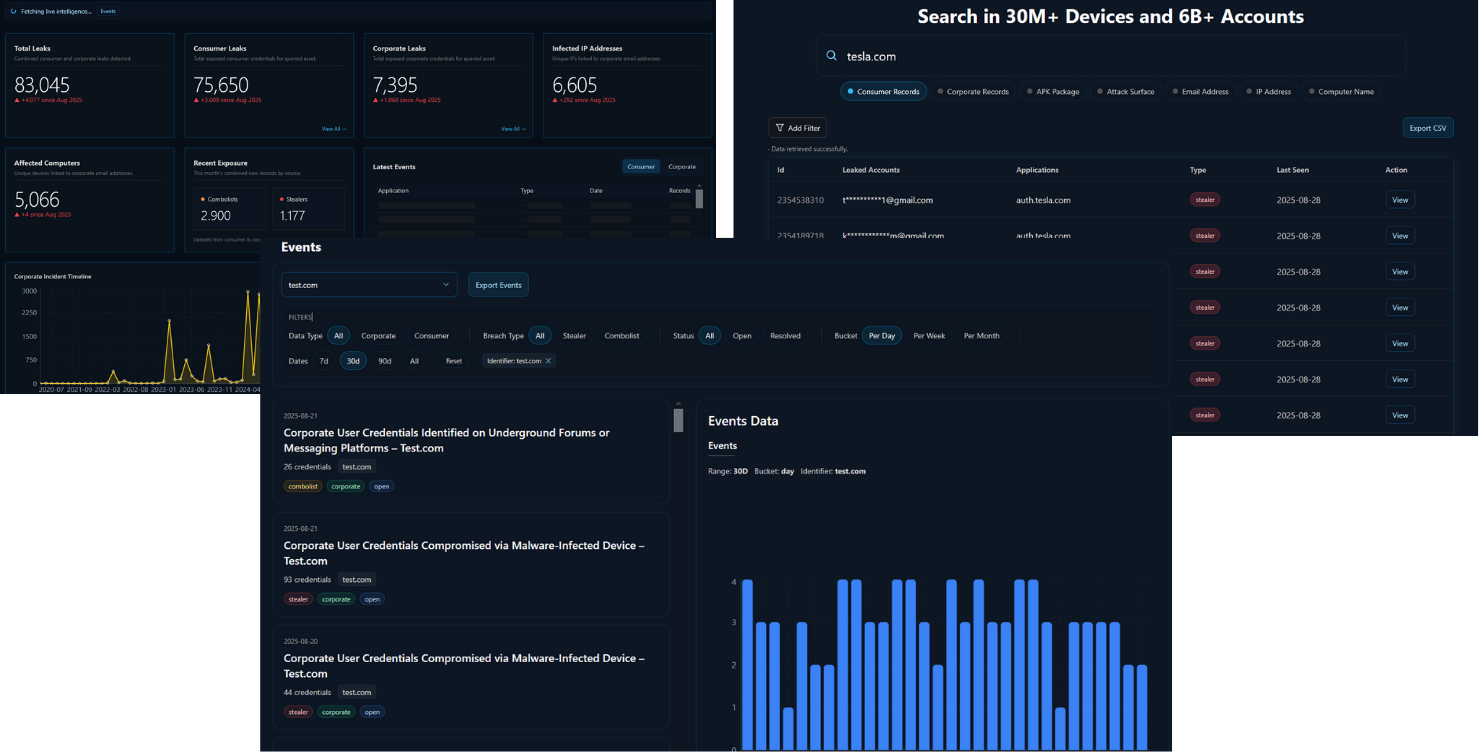Open View All under Consumer Leaks

click(x=334, y=128)
